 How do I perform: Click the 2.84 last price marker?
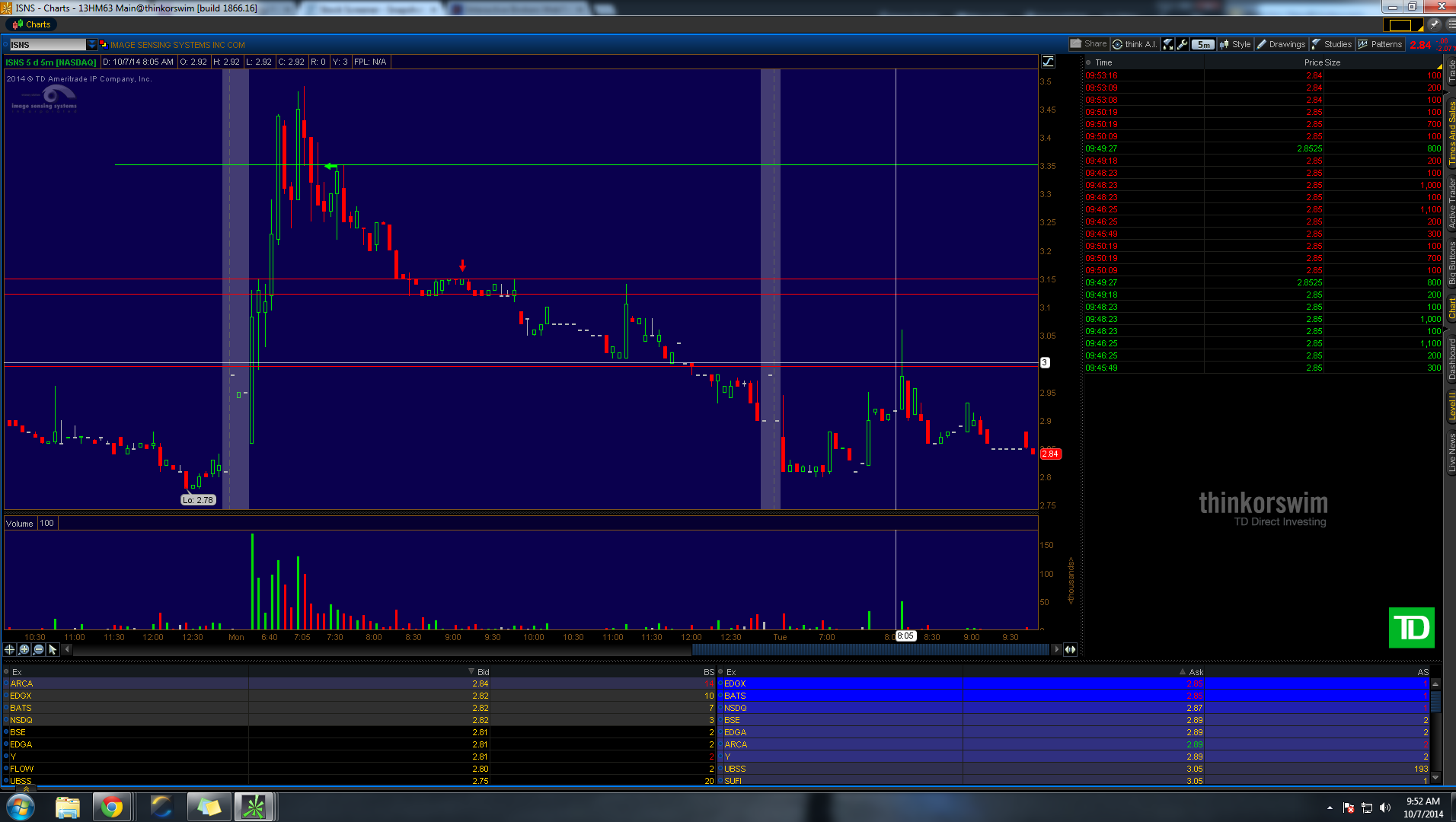click(1050, 454)
